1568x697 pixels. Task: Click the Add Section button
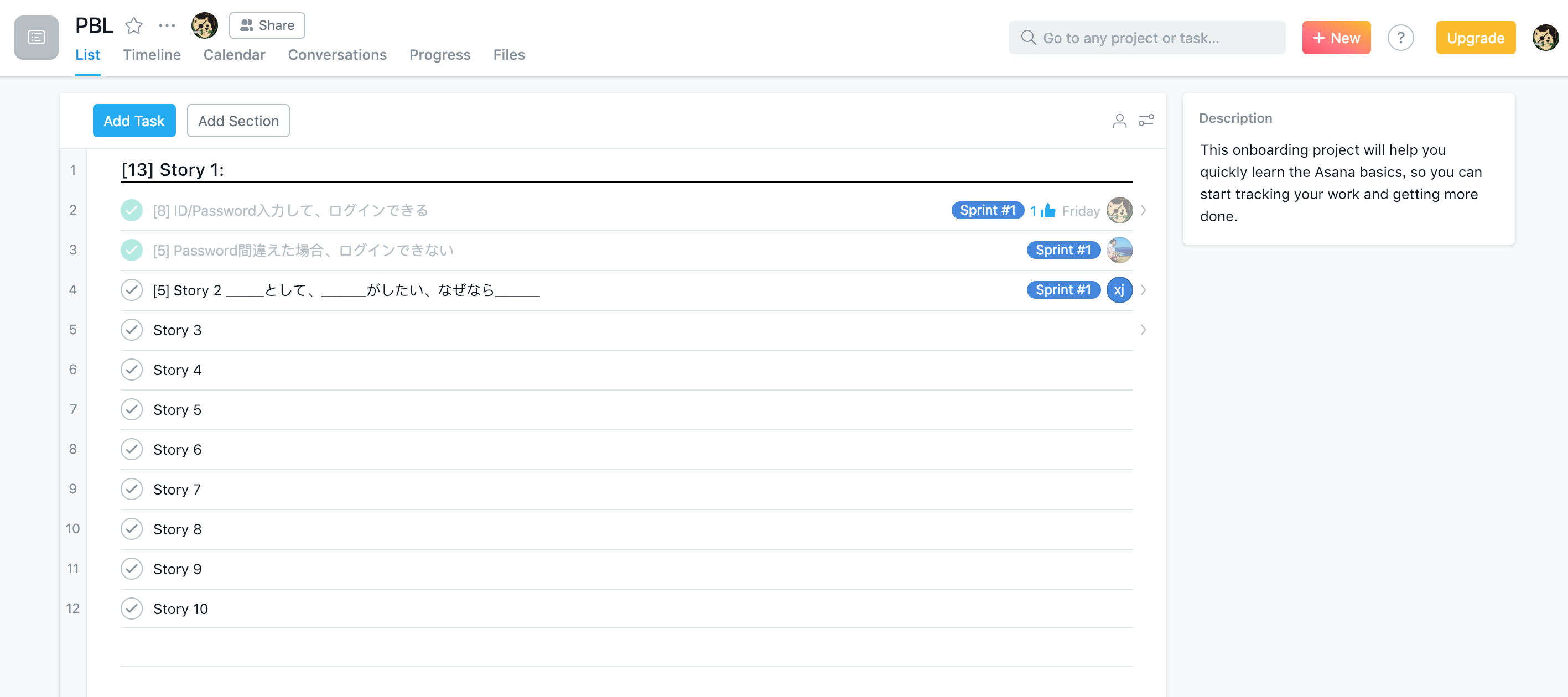tap(238, 120)
